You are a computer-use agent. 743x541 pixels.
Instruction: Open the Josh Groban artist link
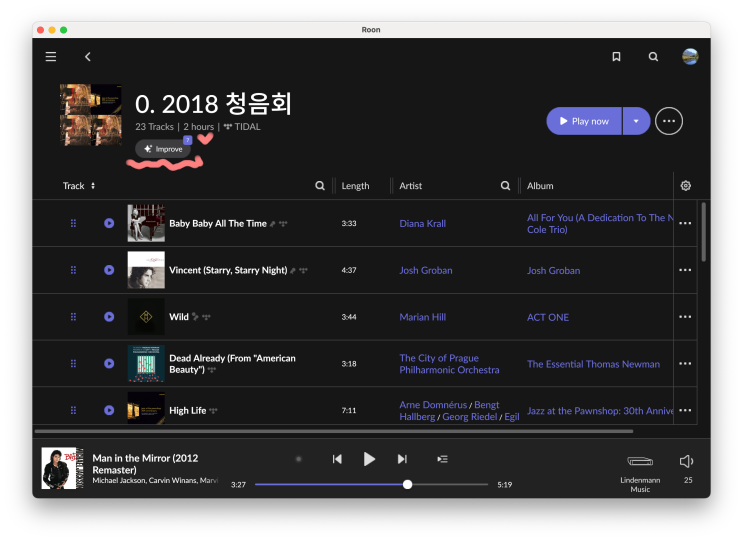(x=426, y=270)
